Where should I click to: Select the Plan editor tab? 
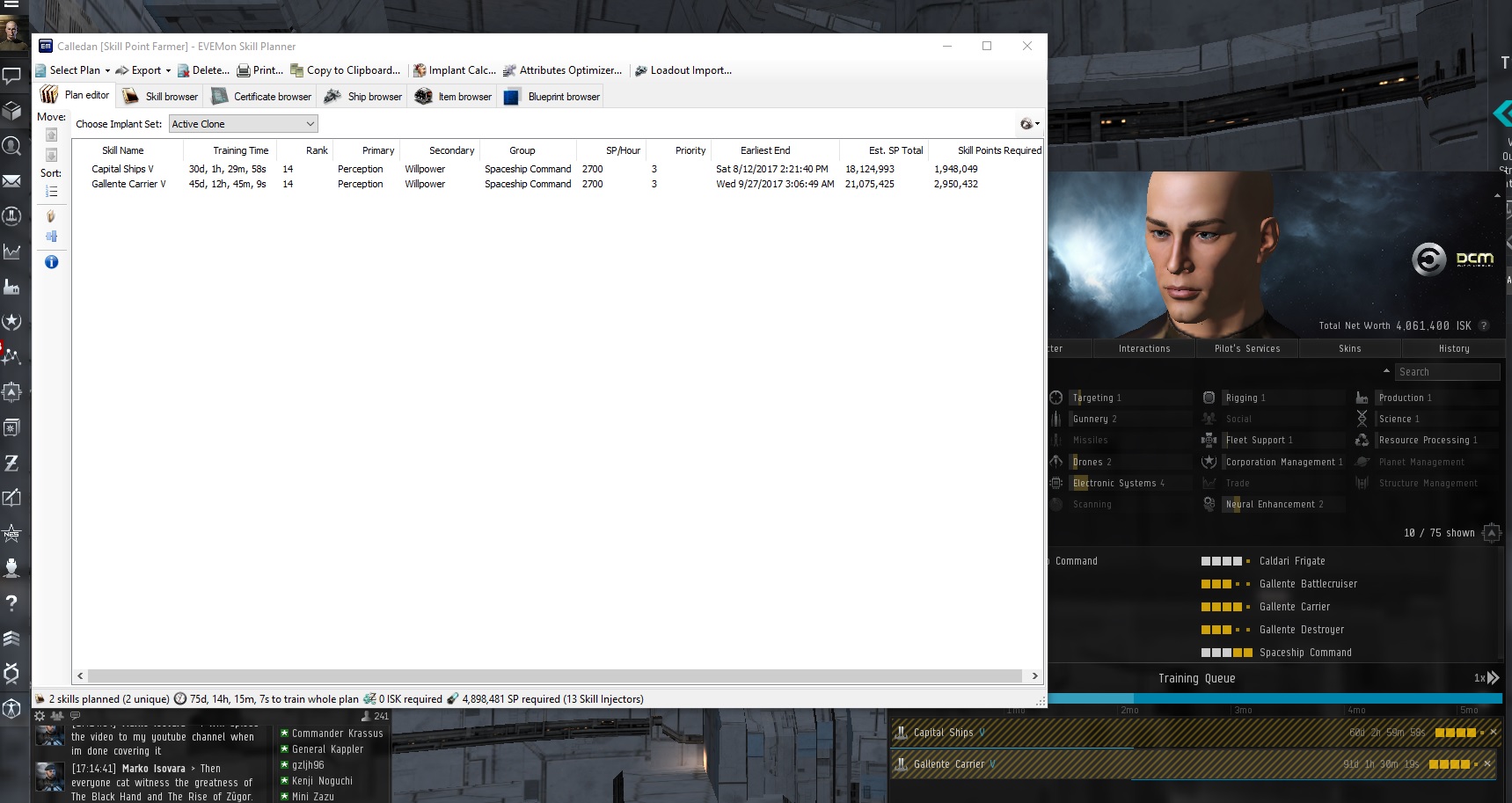click(75, 95)
